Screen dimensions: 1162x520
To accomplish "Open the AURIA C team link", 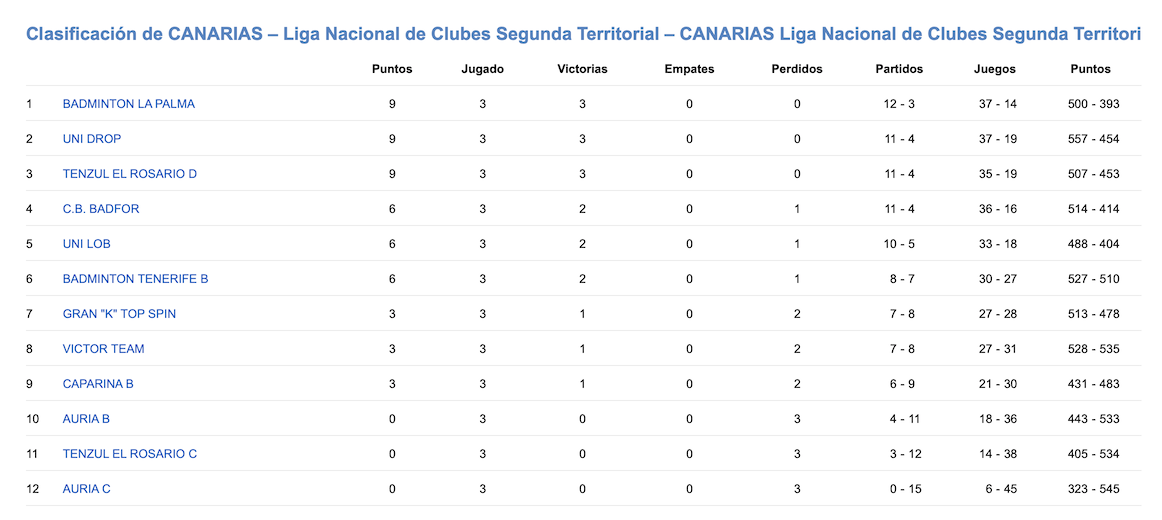I will 87,489.
